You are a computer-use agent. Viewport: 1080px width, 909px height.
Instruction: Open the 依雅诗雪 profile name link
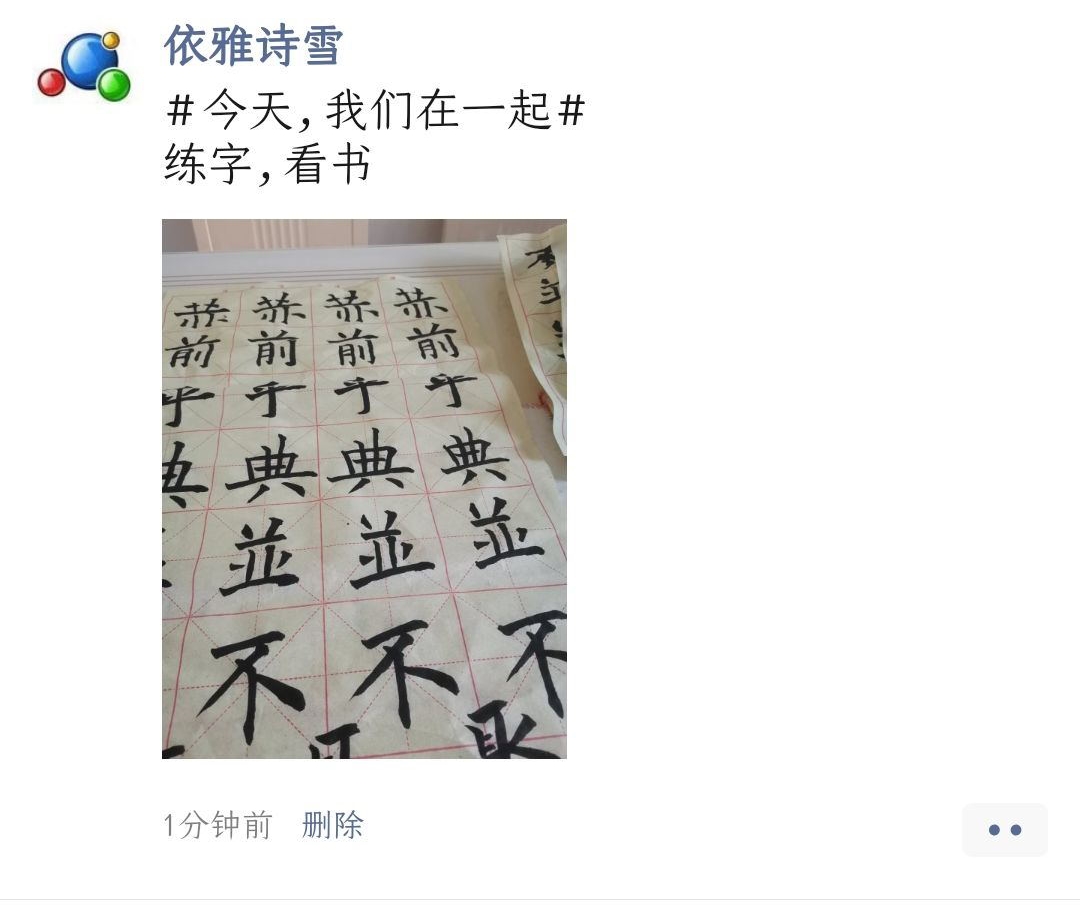253,45
